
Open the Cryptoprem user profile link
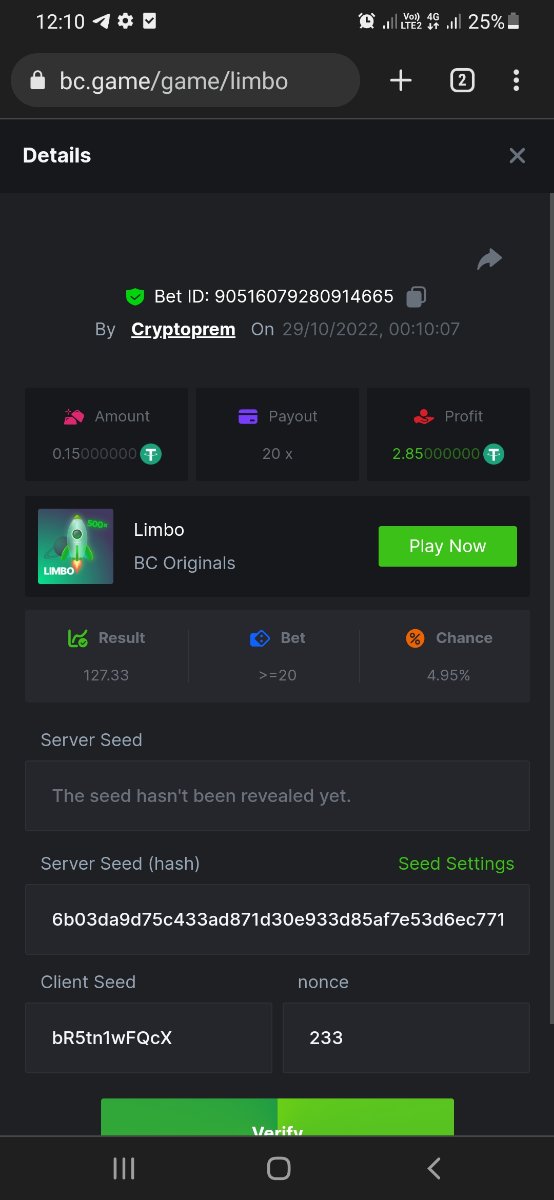pos(183,329)
